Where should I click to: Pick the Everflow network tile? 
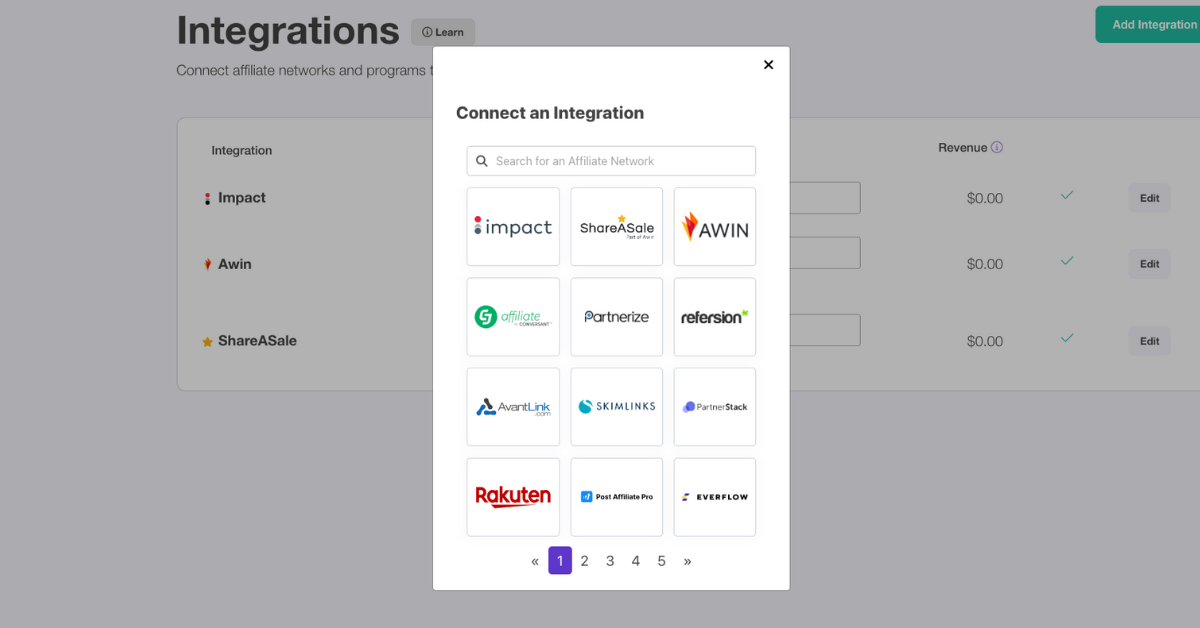(x=715, y=497)
